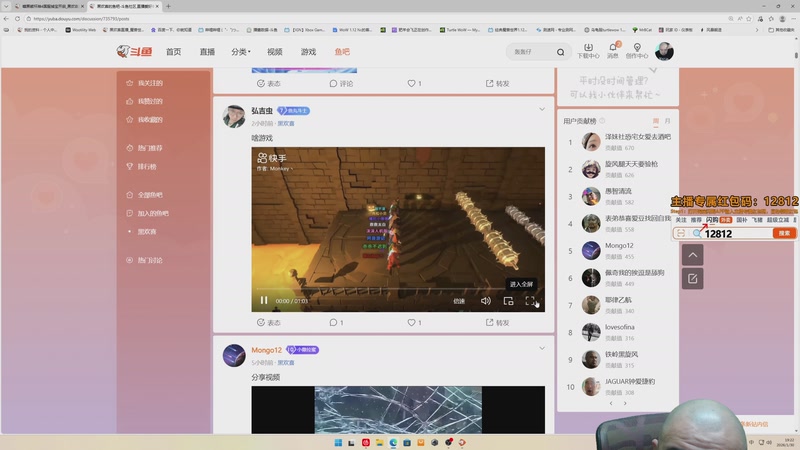The width and height of the screenshot is (800, 450).
Task: Click 表态 on the topmost post
Action: click(x=268, y=83)
